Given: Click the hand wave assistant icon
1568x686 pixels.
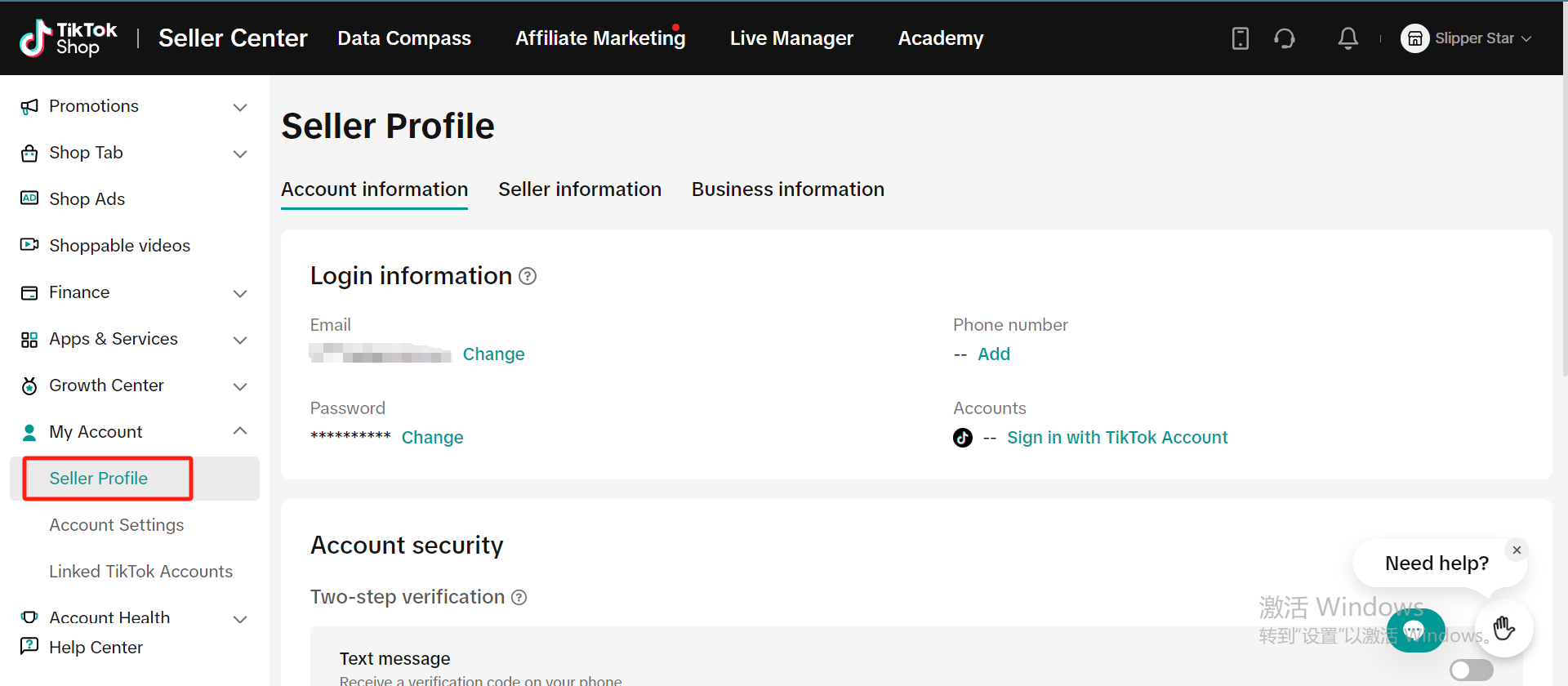Looking at the screenshot, I should click(1503, 628).
